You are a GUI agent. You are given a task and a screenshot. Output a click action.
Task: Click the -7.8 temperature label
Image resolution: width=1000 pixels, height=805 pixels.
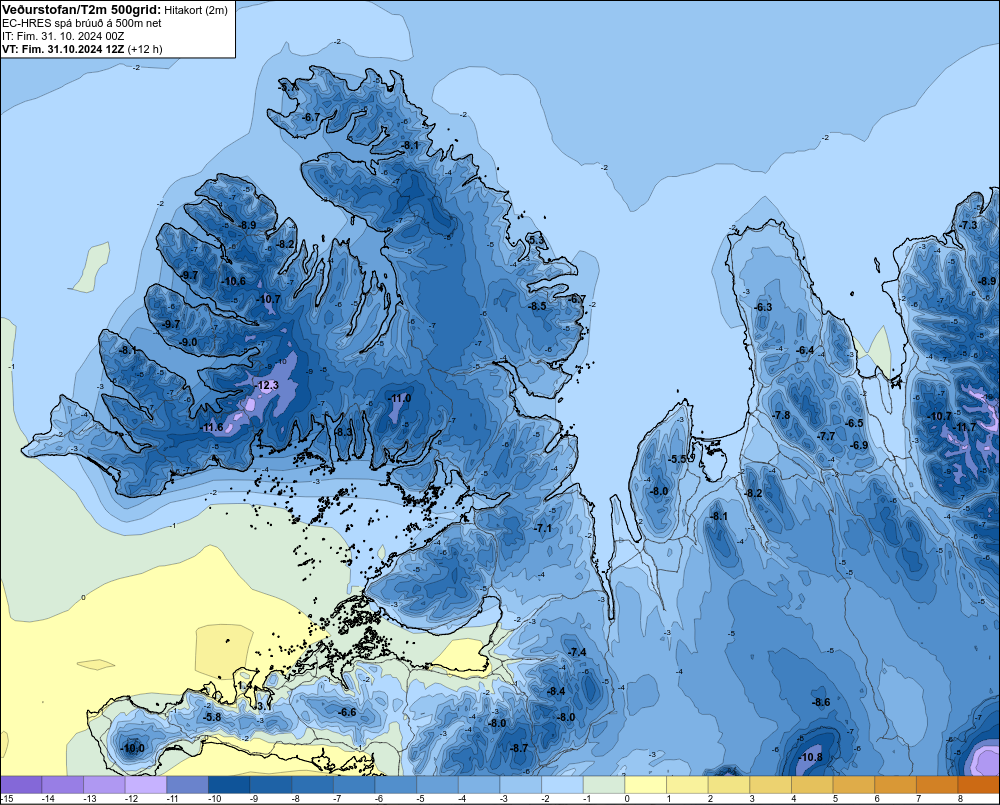click(x=781, y=415)
